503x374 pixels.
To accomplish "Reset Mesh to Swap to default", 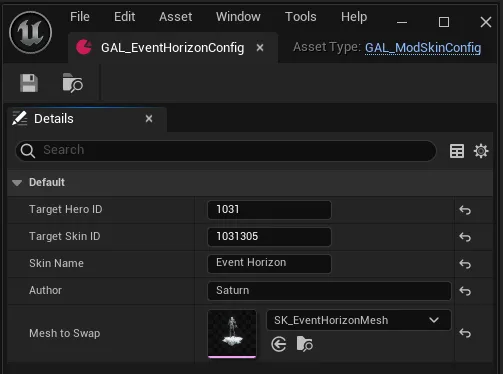I will tap(465, 333).
